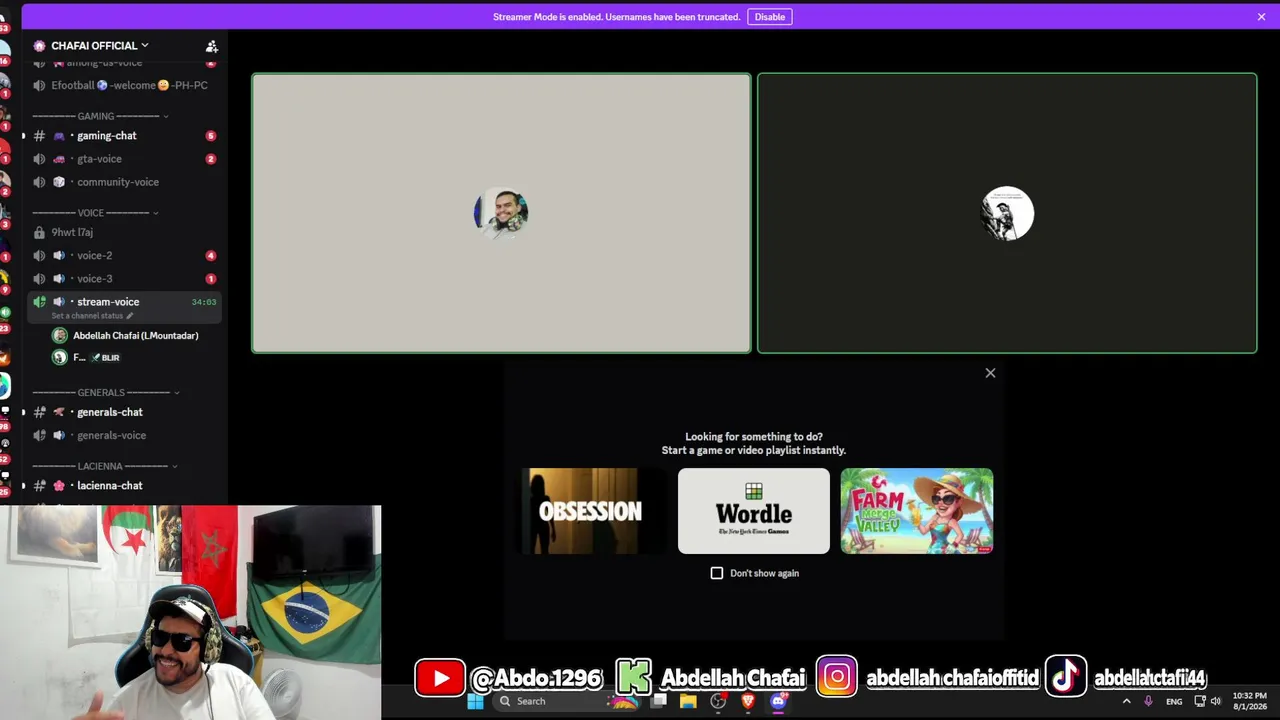Click the BLIR tag beside user F...
The image size is (1280, 720).
tap(106, 357)
